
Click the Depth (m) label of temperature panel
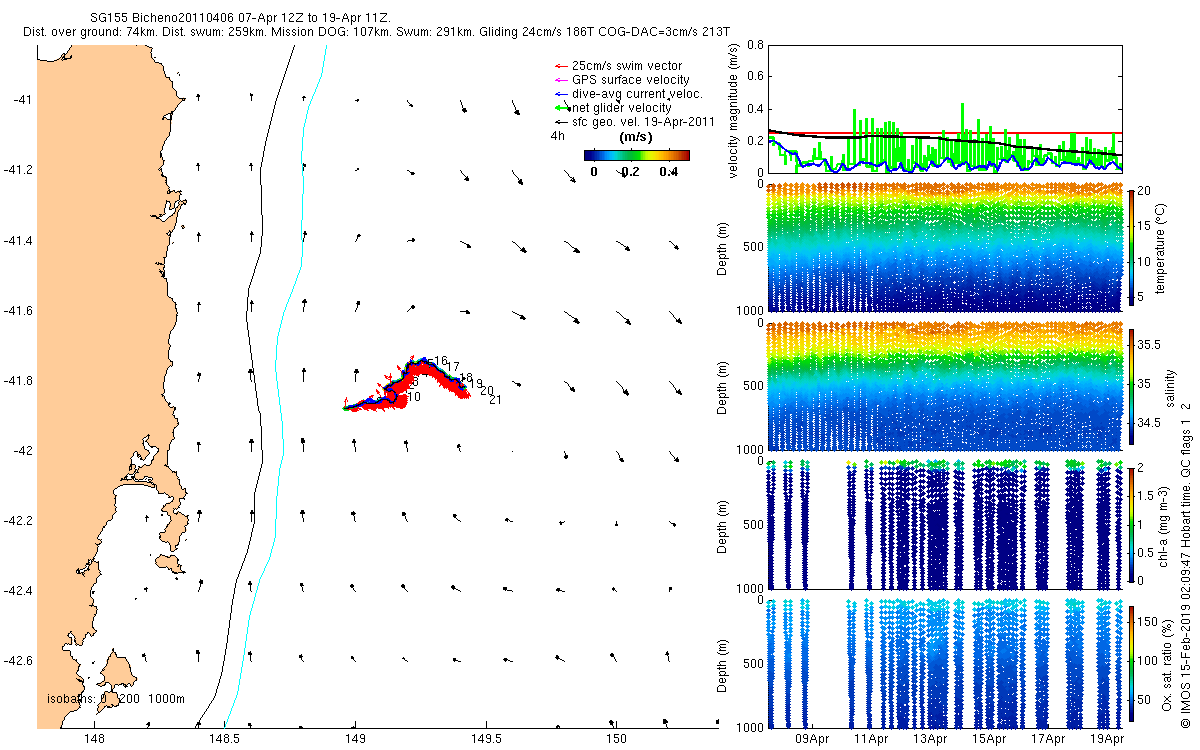[723, 247]
